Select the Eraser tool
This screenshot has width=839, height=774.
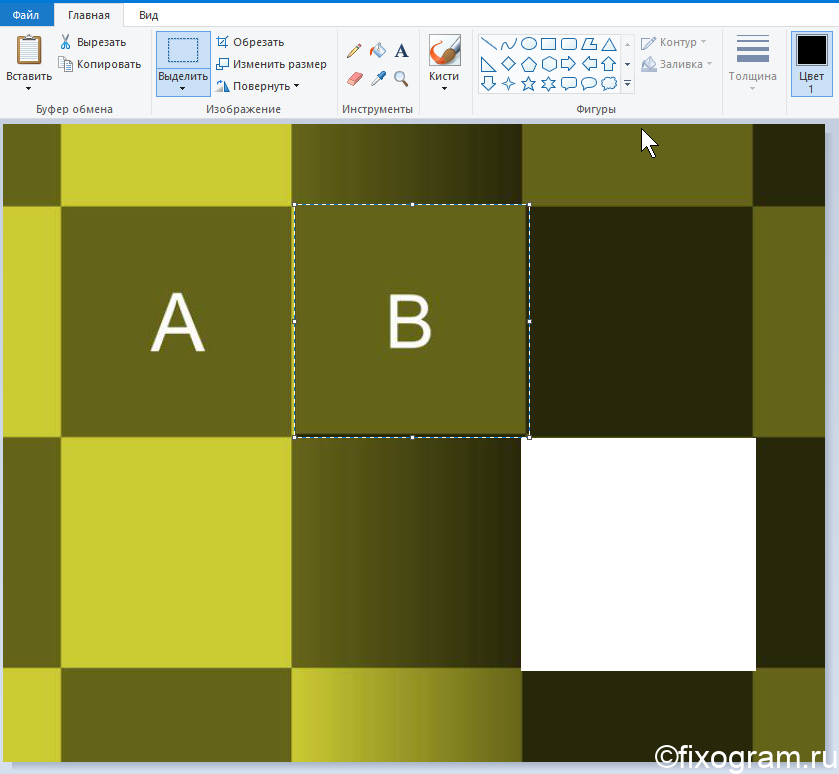click(x=354, y=79)
